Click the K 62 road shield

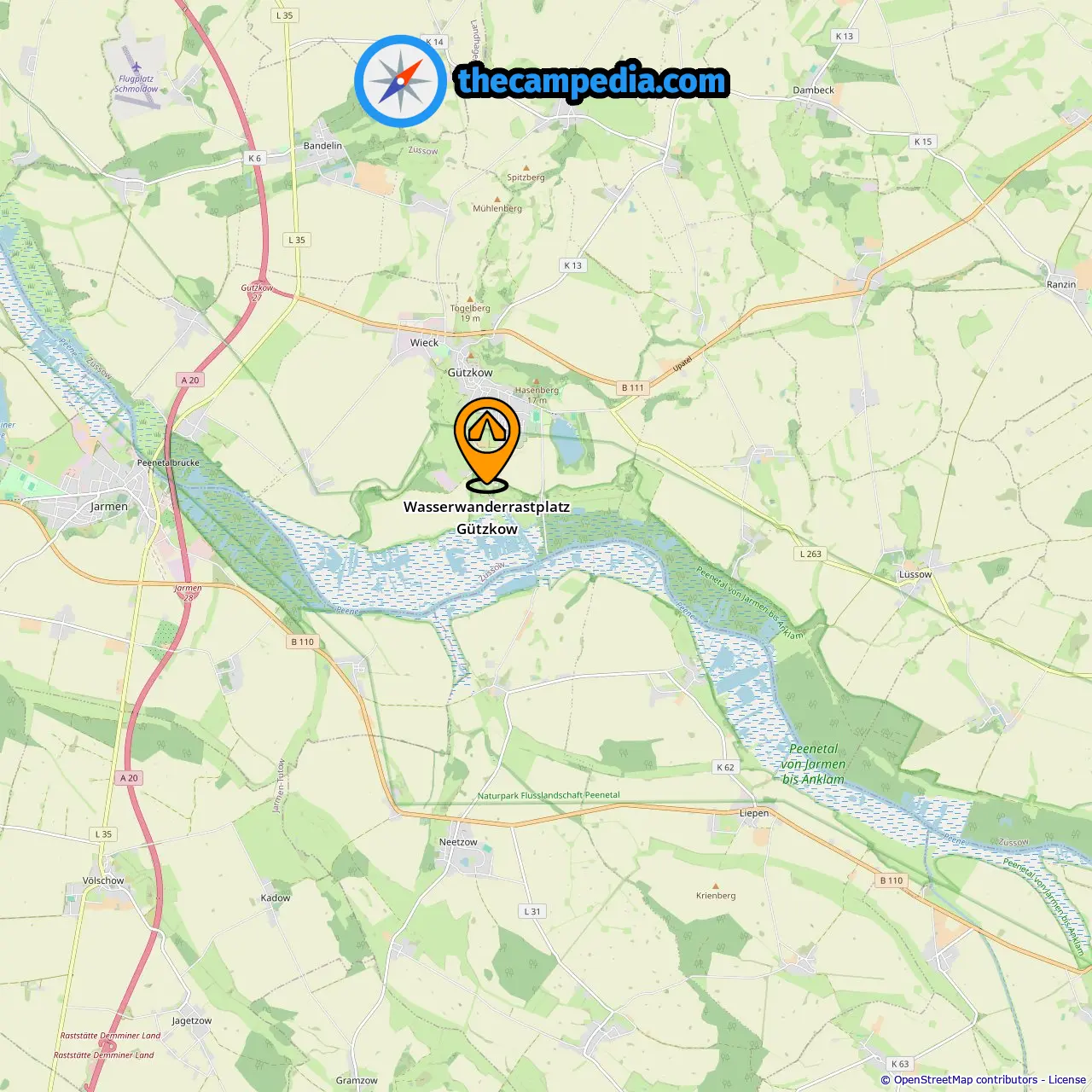[725, 767]
